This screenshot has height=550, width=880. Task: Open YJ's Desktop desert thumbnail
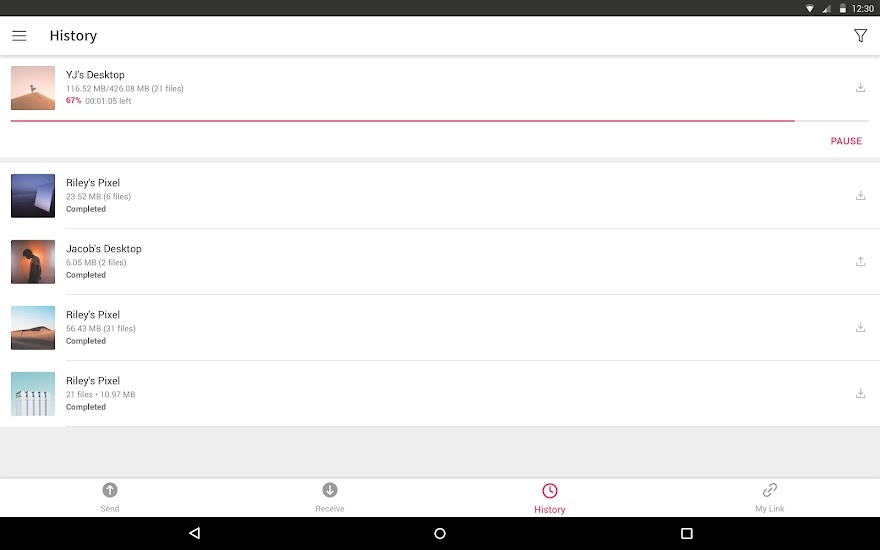click(33, 88)
